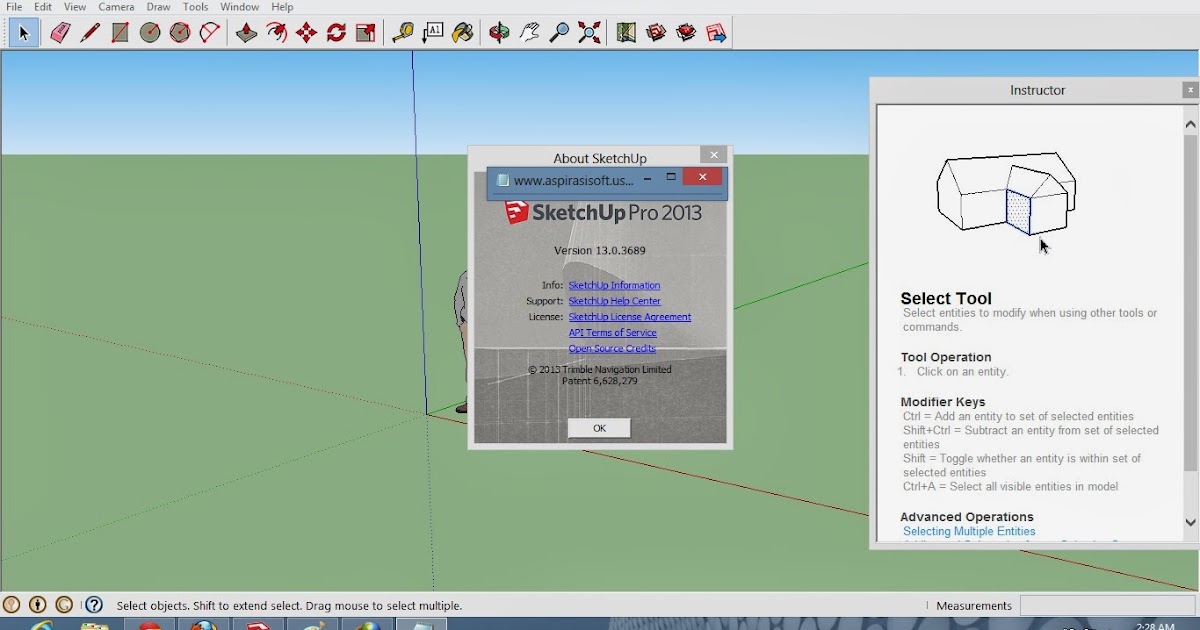Activate the Orbit camera tool
Viewport: 1200px width, 630px height.
(x=500, y=33)
